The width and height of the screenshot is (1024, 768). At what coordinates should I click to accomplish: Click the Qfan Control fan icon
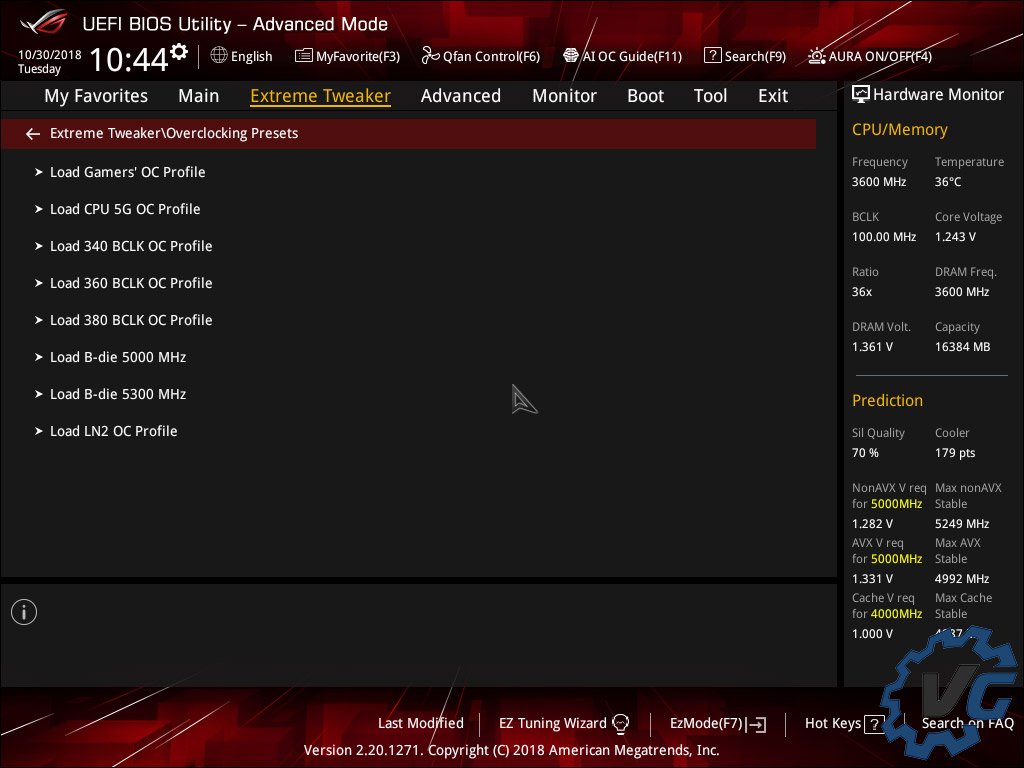click(x=430, y=56)
